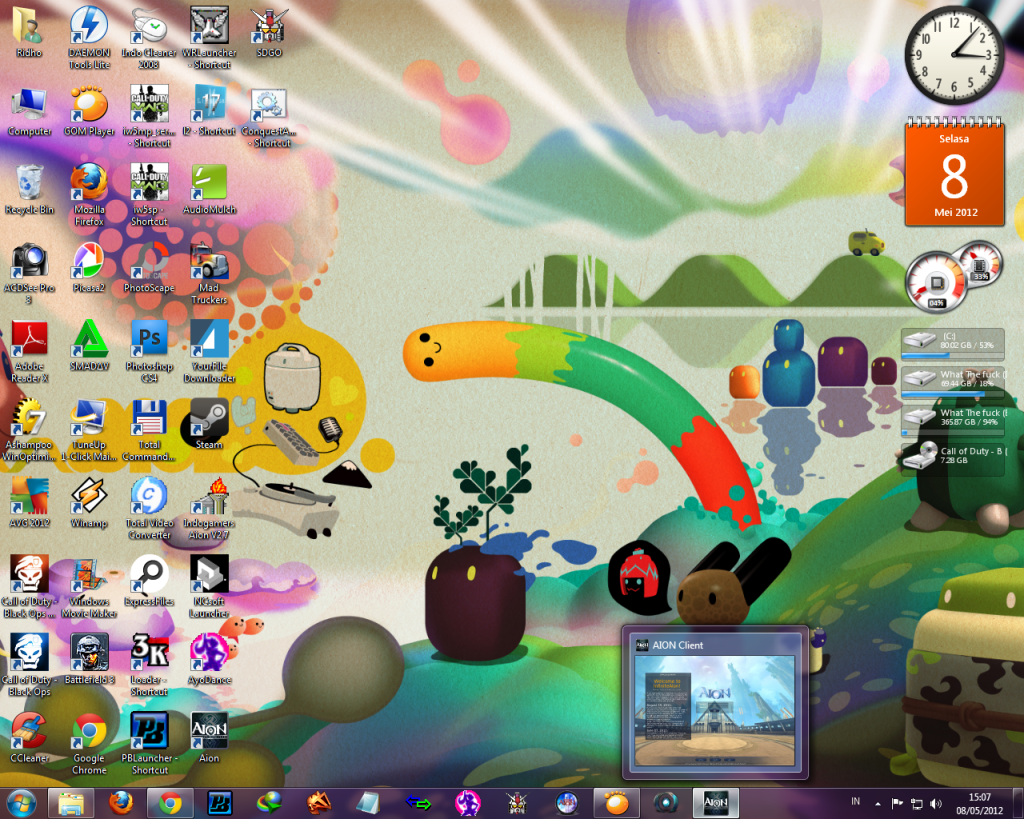Show hidden system tray icons

pyautogui.click(x=878, y=803)
